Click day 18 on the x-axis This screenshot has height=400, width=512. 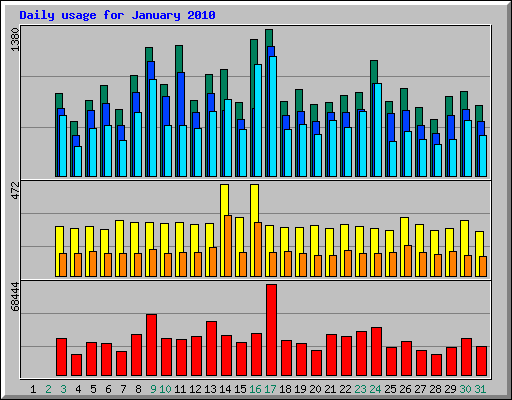pyautogui.click(x=285, y=389)
